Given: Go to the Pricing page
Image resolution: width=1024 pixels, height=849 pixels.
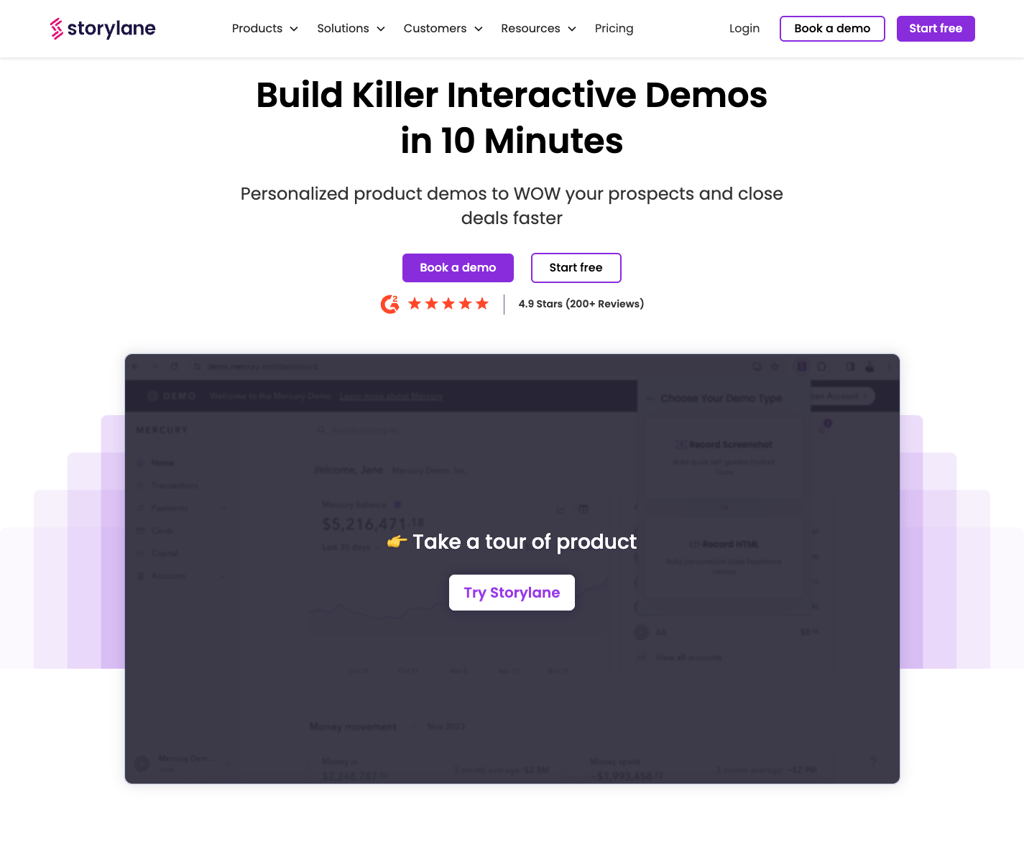Looking at the screenshot, I should tap(614, 29).
